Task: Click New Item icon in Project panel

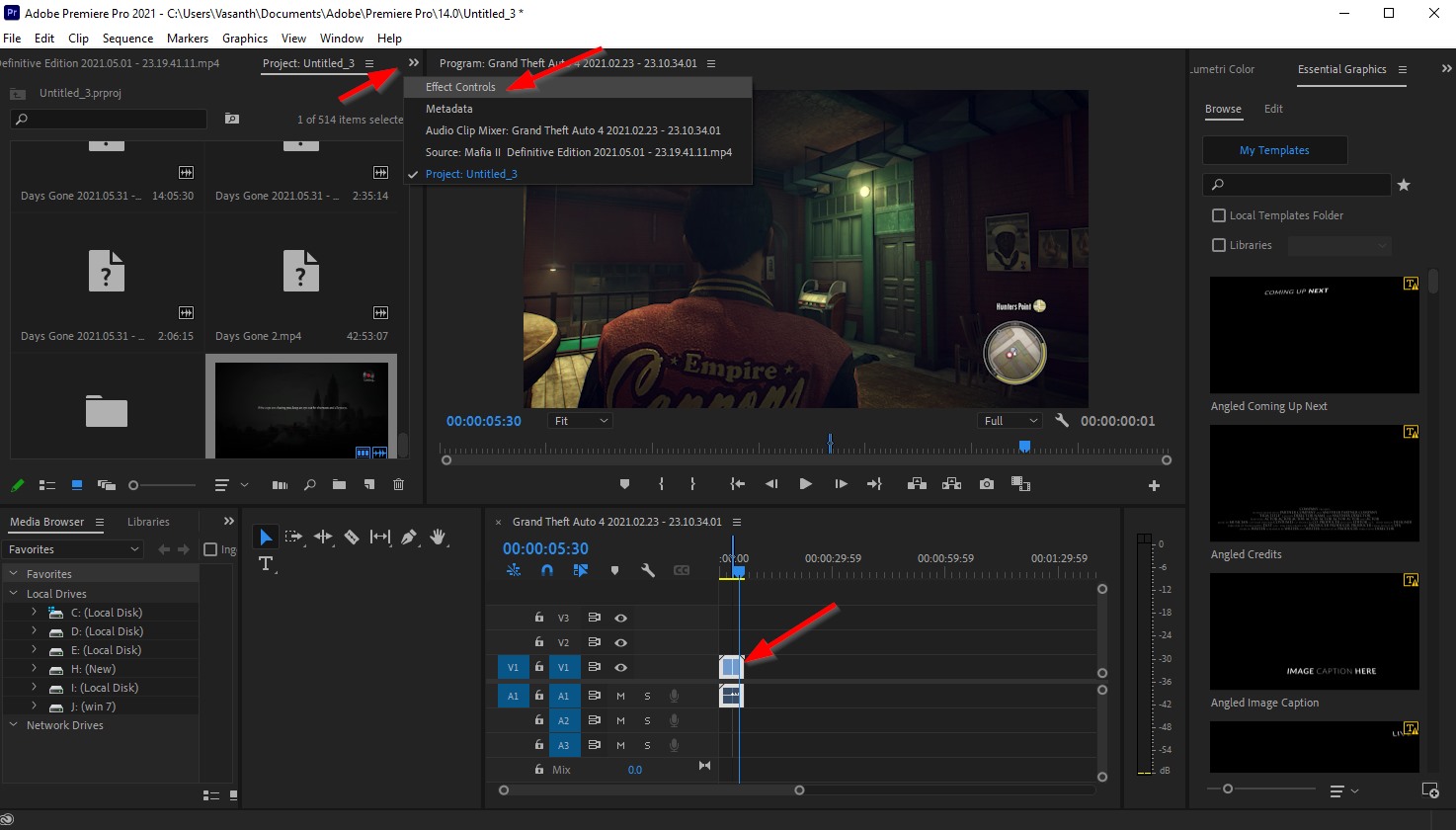Action: coord(368,485)
